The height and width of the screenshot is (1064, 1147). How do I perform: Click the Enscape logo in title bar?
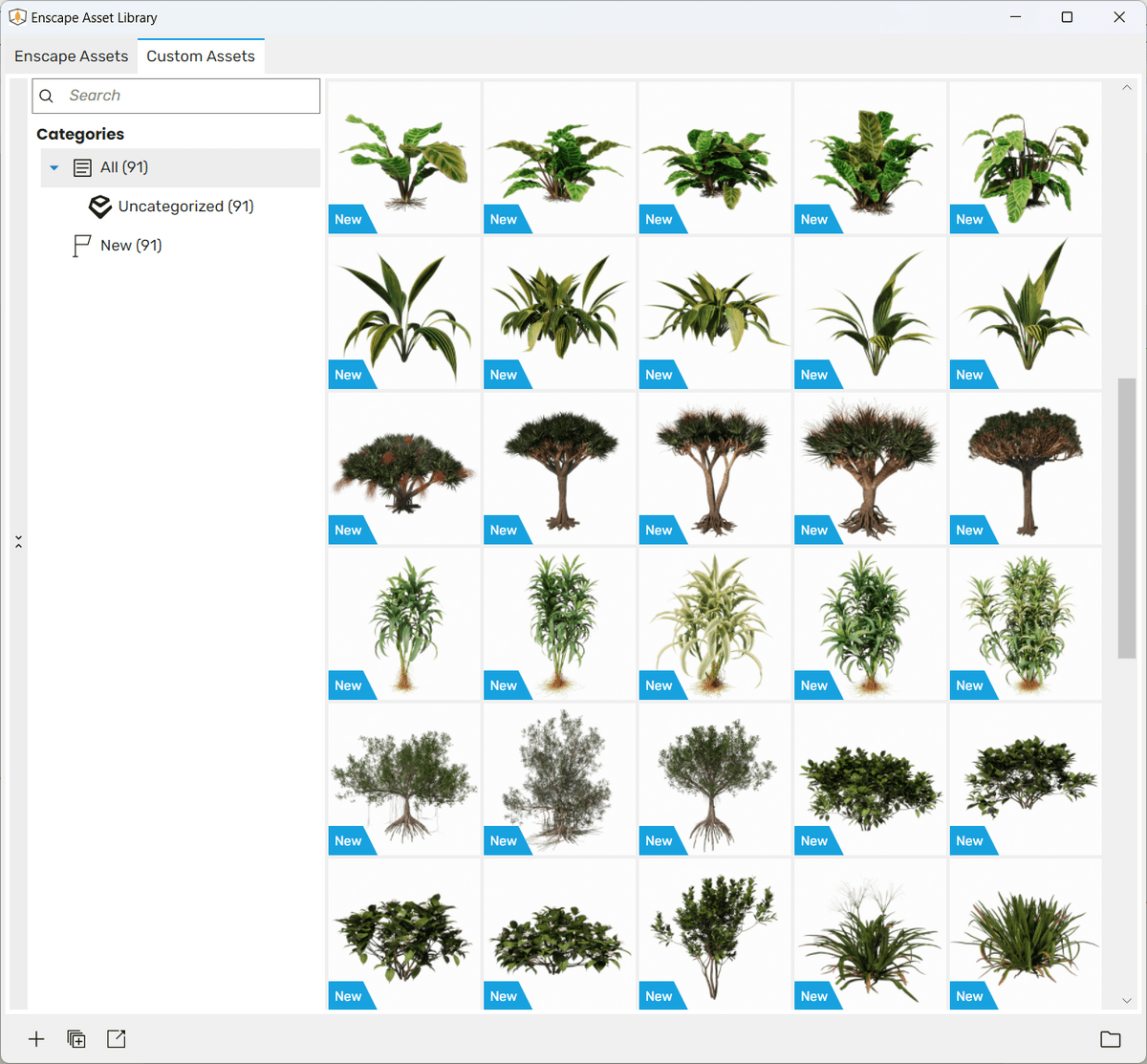click(x=17, y=17)
